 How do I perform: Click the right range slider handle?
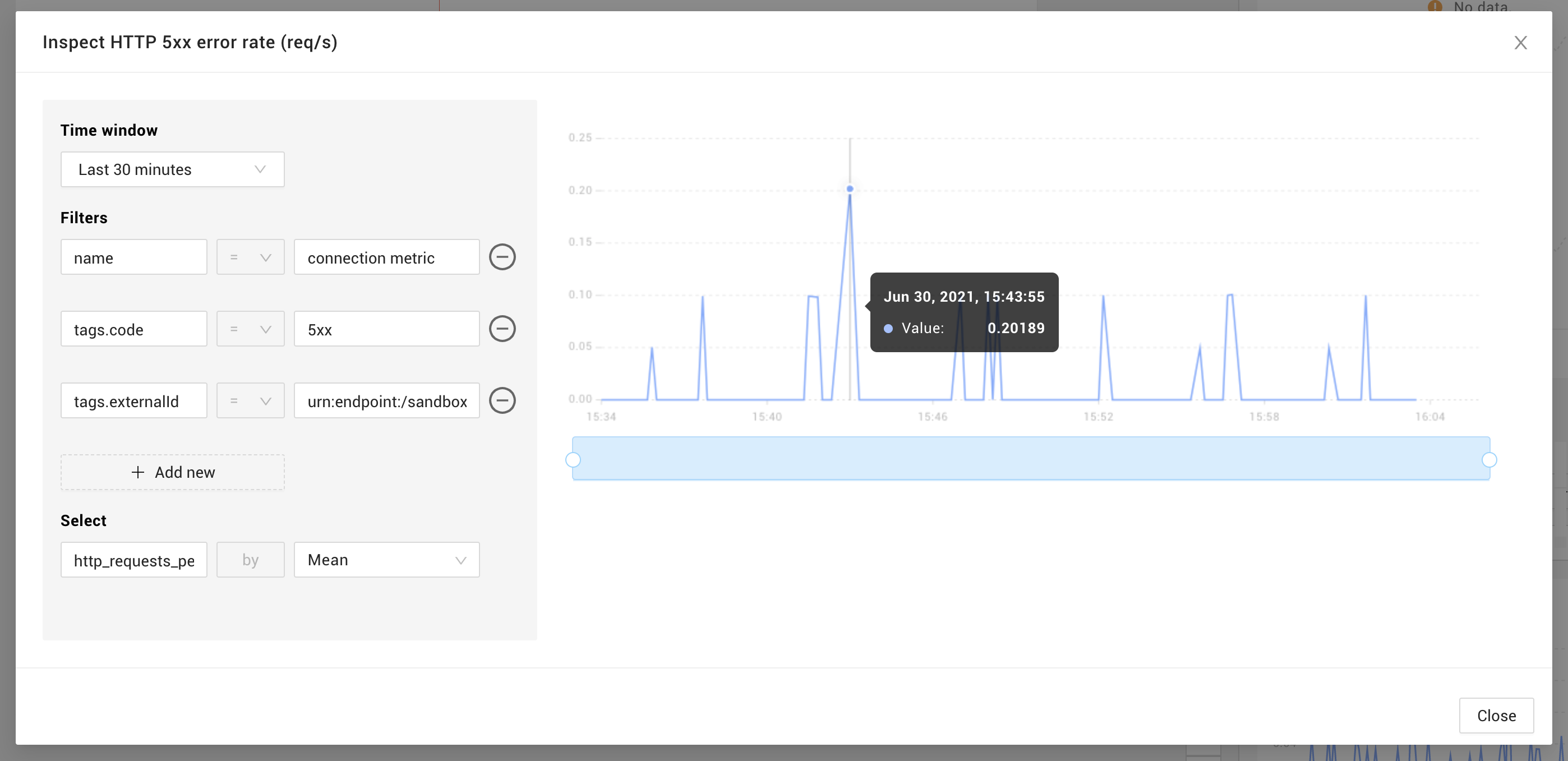click(x=1489, y=460)
